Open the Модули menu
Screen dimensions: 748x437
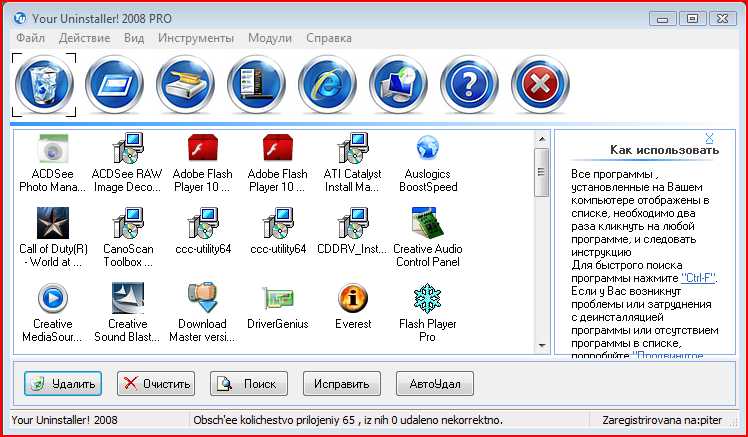point(270,38)
